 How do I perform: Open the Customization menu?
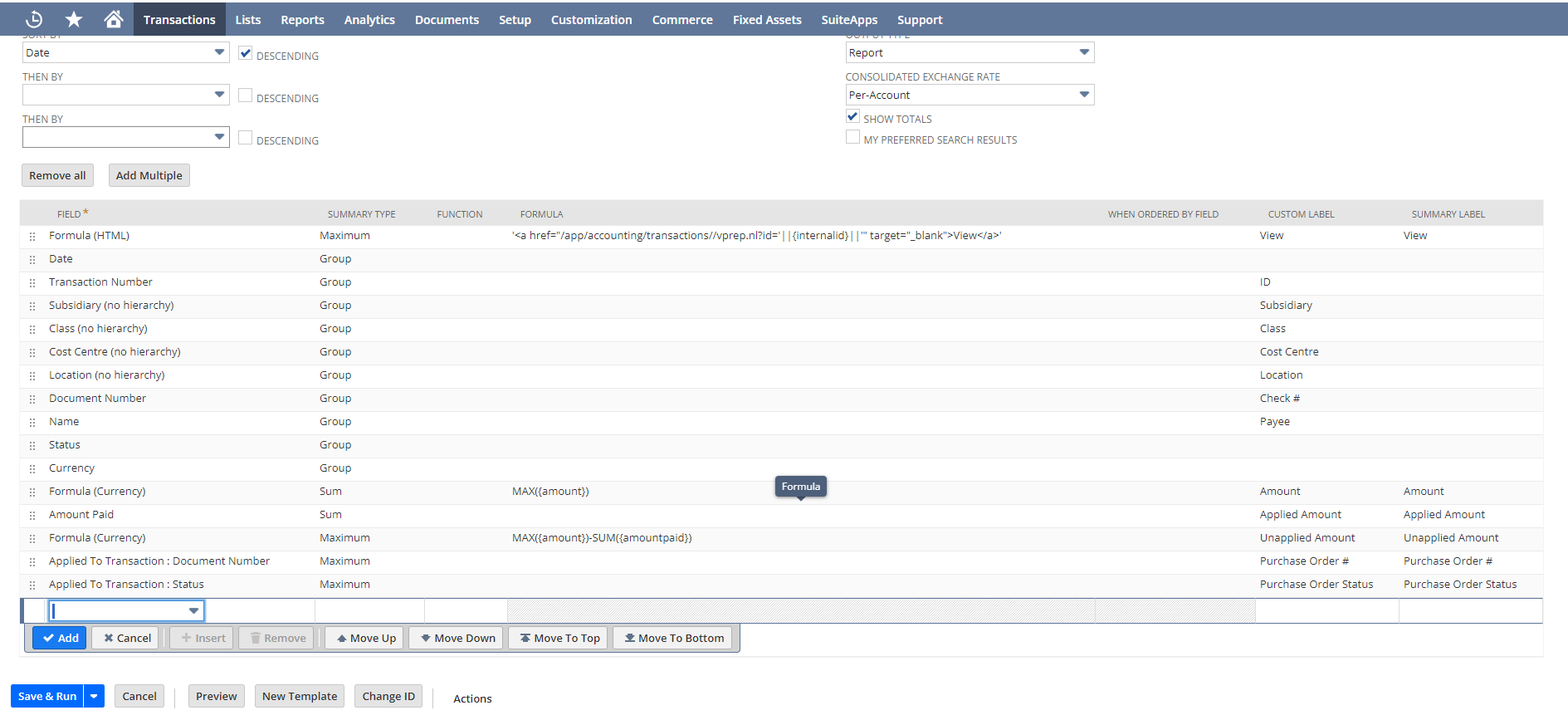(x=591, y=19)
